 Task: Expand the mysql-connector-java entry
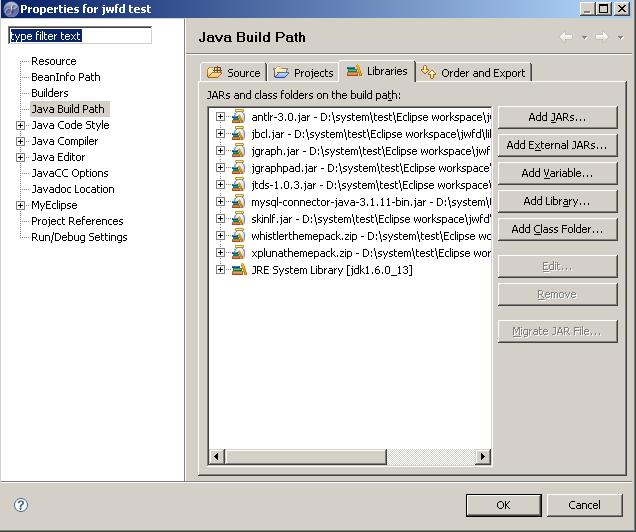[220, 202]
